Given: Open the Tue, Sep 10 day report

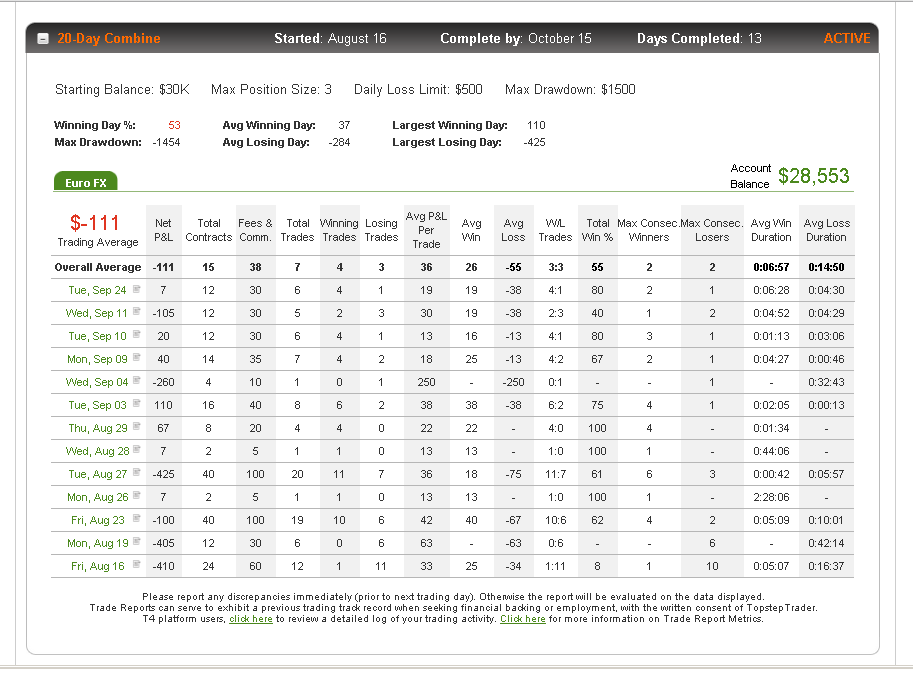Looking at the screenshot, I should (97, 336).
